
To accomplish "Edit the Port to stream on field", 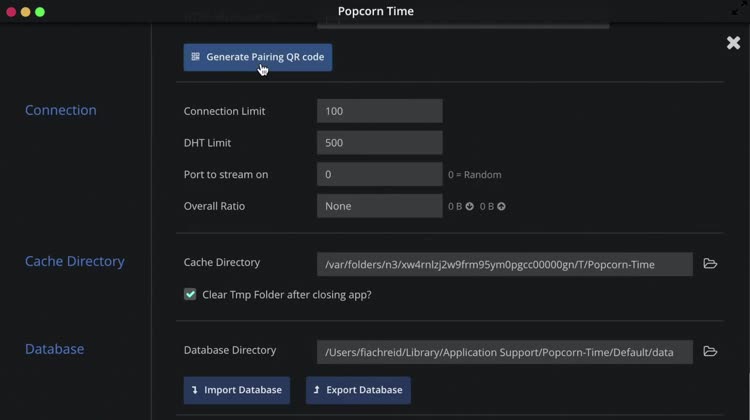I will 379,174.
